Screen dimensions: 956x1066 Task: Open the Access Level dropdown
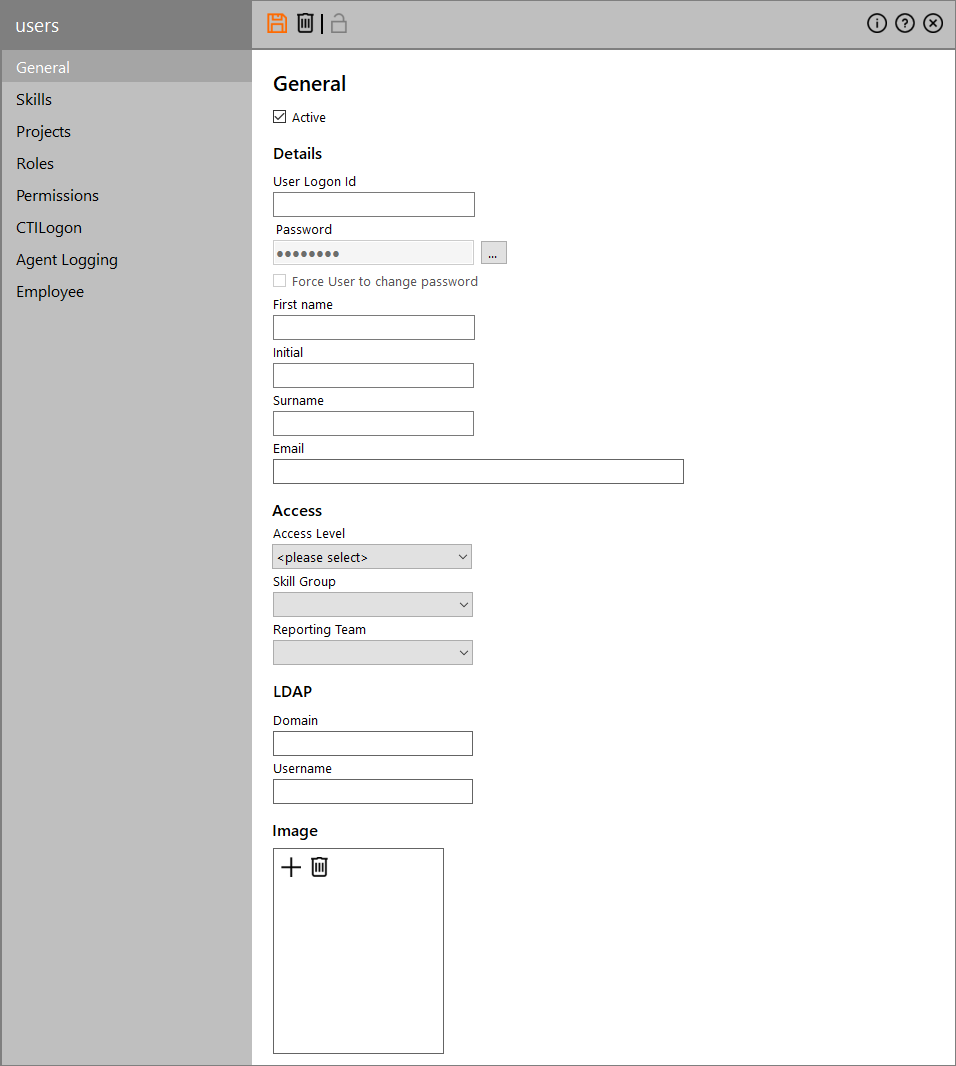pos(372,557)
